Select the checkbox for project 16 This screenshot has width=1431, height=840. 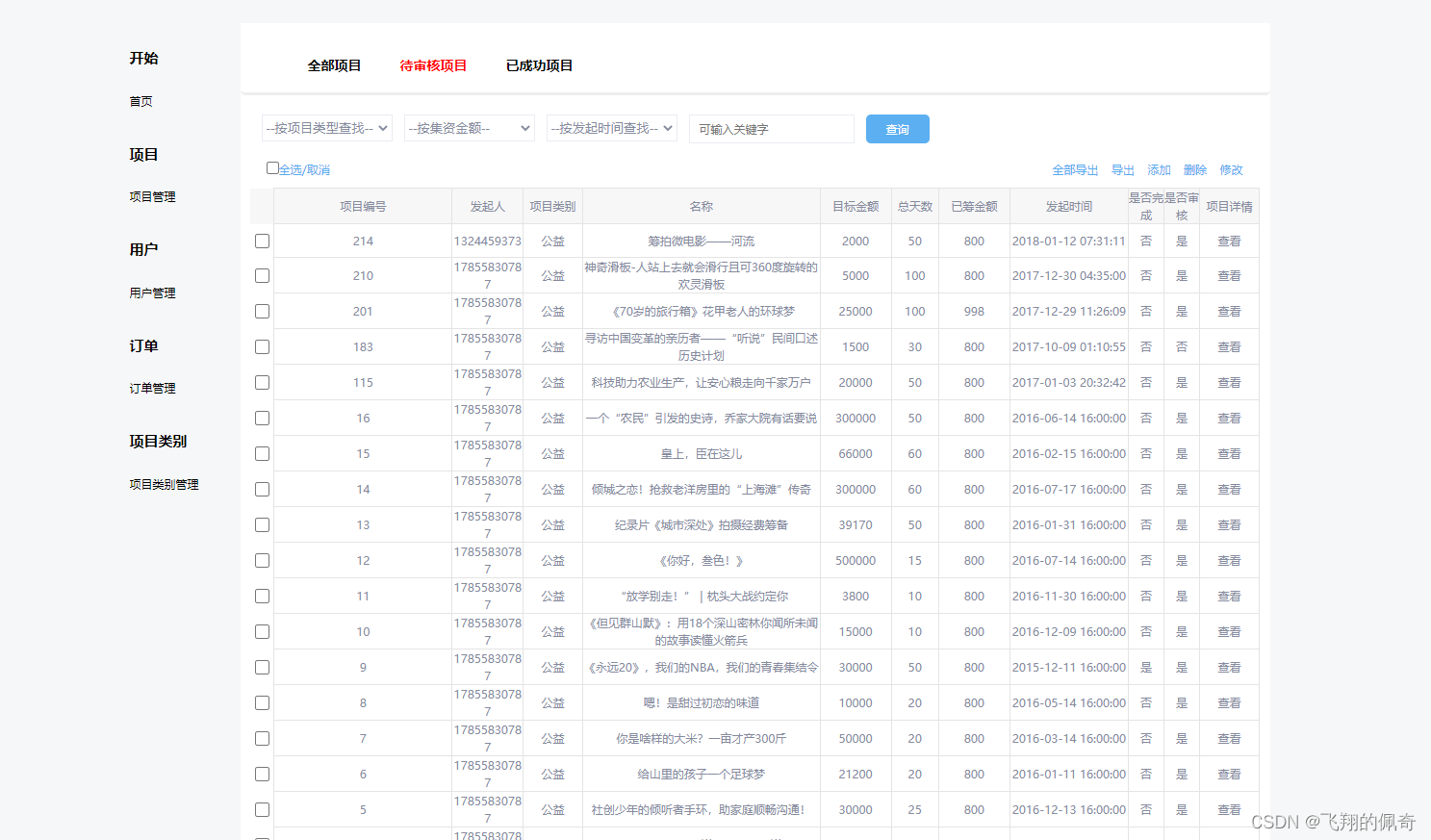click(262, 418)
